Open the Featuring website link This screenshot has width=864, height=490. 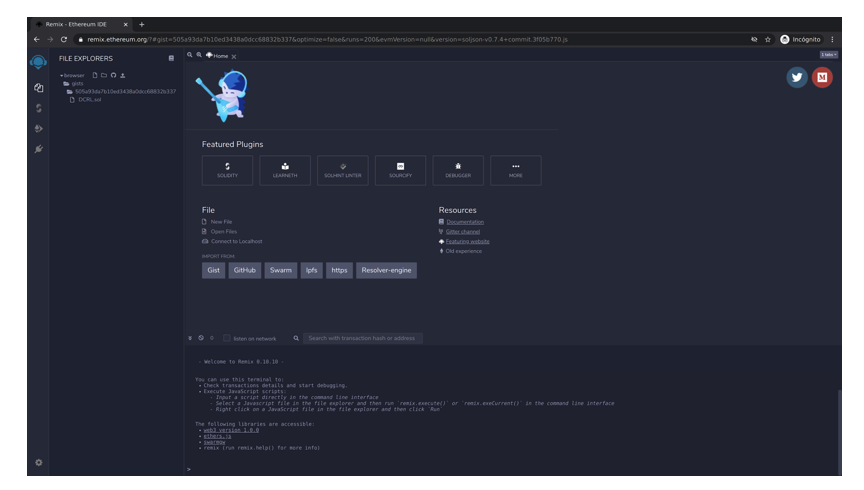pyautogui.click(x=467, y=241)
